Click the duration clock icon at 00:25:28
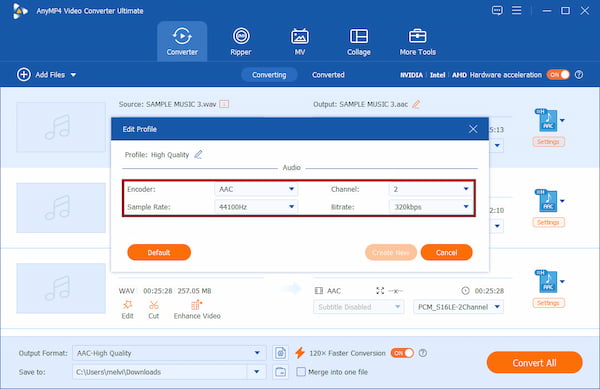 tap(465, 291)
